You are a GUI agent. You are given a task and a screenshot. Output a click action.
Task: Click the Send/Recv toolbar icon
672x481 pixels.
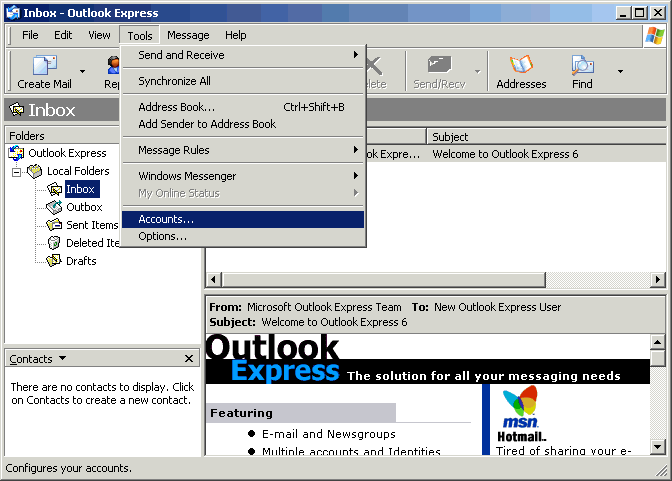tap(439, 65)
